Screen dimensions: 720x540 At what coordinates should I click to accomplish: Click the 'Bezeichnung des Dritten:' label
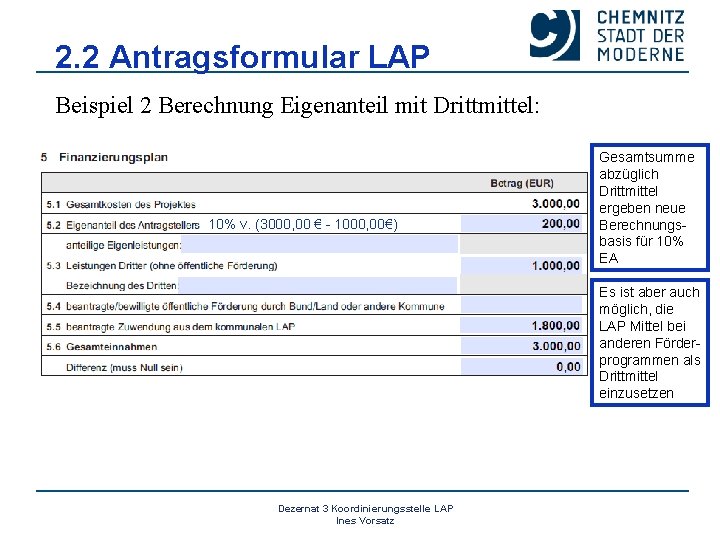click(122, 286)
